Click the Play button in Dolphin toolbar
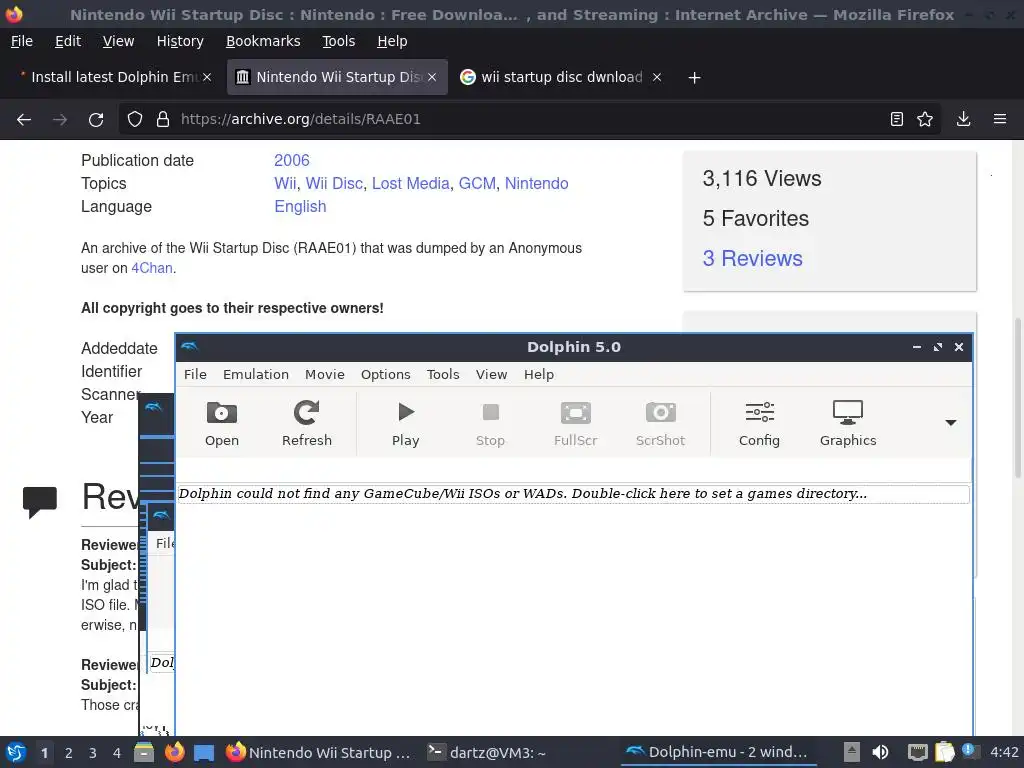The height and width of the screenshot is (768, 1024). 405,423
